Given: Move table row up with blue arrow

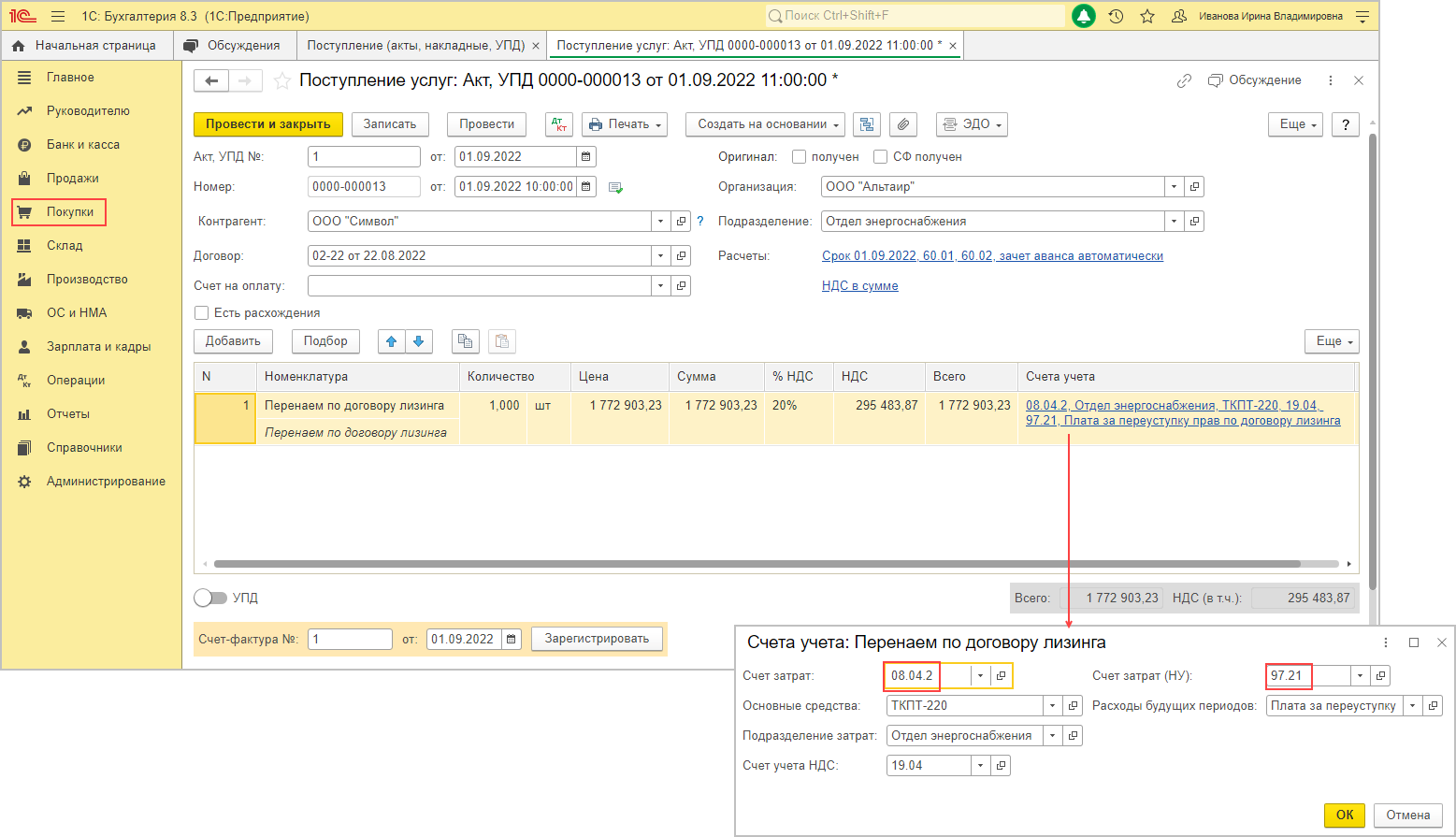Looking at the screenshot, I should click(392, 341).
